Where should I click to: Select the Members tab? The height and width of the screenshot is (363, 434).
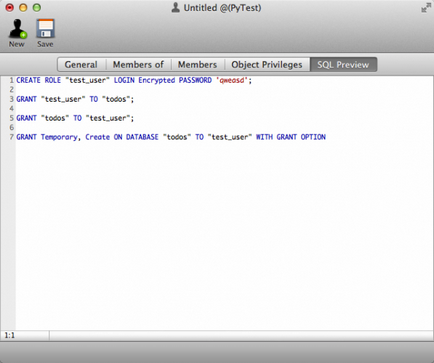click(x=197, y=64)
